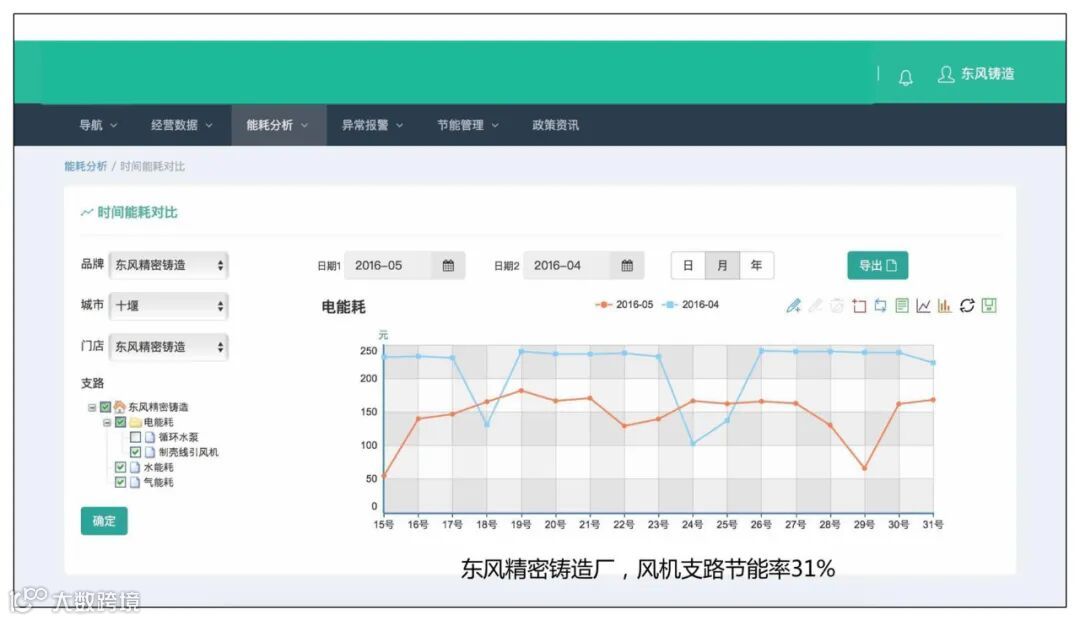Viewport: 1080px width, 621px height.
Task: Click the blue zoom reset icon
Action: tap(880, 305)
